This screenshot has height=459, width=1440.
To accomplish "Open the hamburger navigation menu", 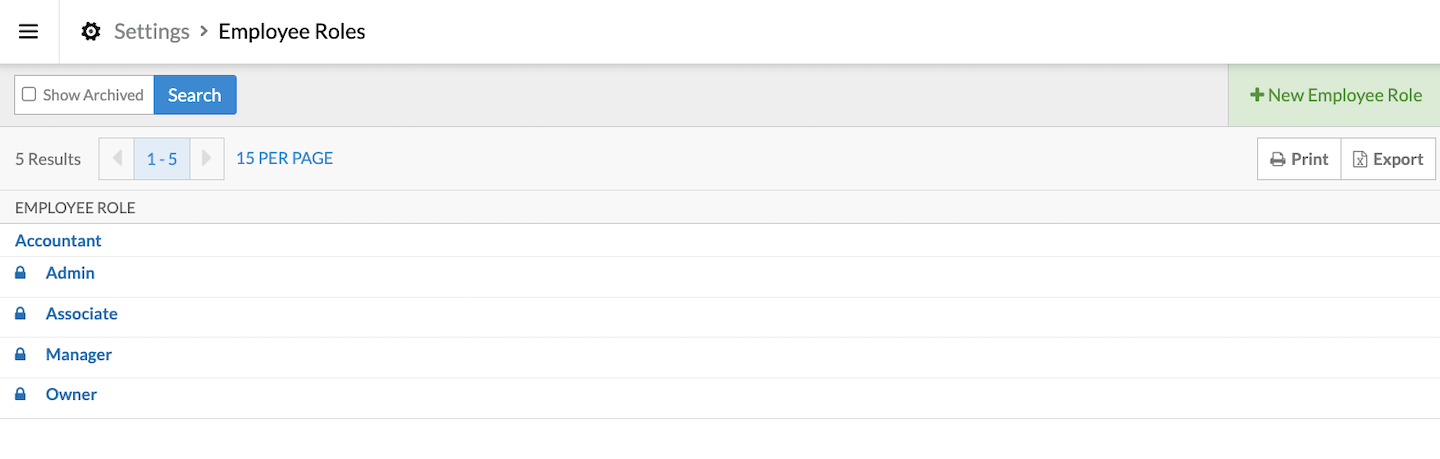I will tap(29, 32).
